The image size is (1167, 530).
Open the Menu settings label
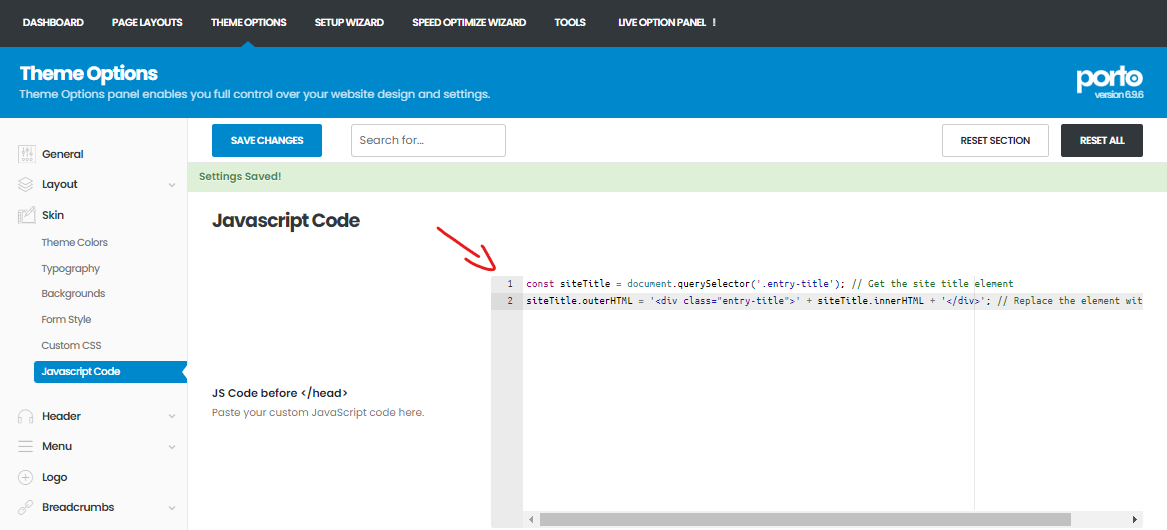(57, 447)
